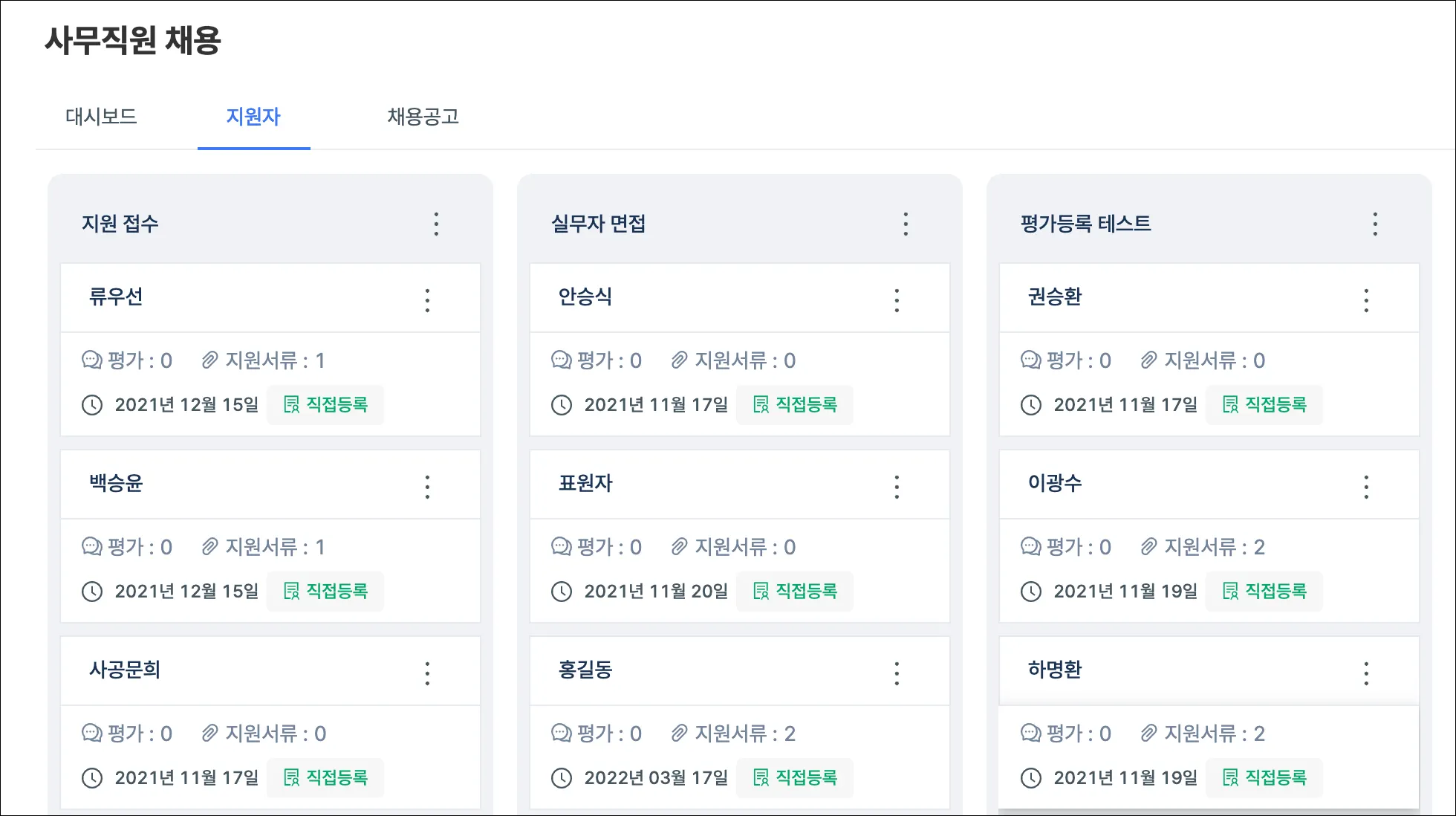Open applicant card 이광수
The width and height of the screenshot is (1456, 816).
pyautogui.click(x=1055, y=483)
